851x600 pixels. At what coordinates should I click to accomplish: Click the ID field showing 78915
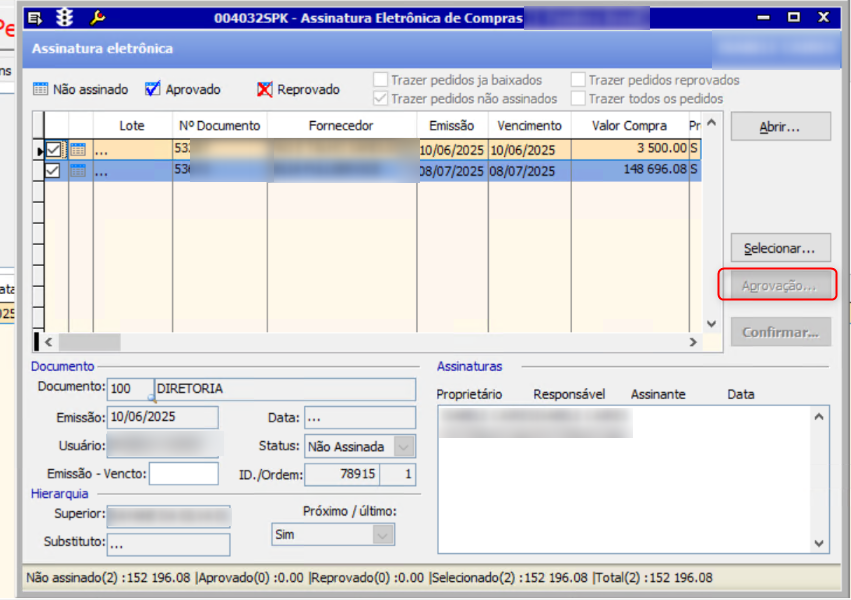coord(341,475)
